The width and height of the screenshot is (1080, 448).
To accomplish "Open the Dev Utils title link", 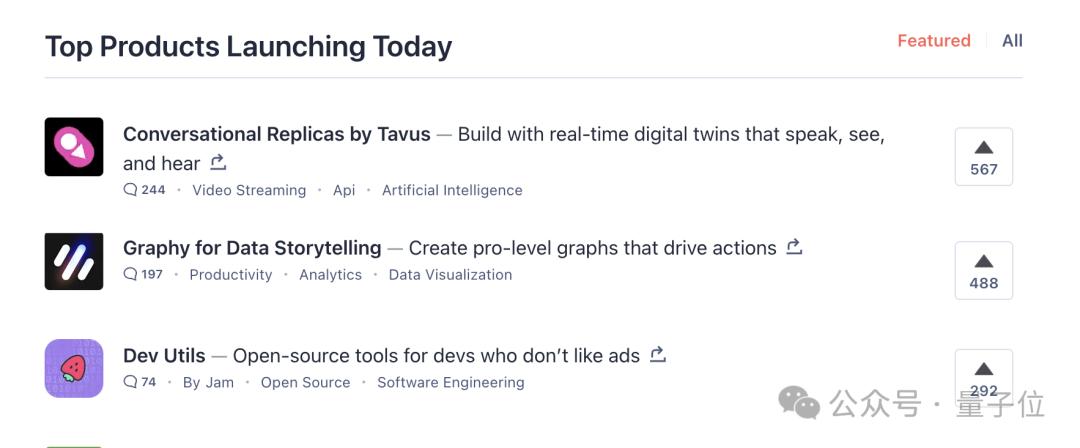I will (x=164, y=355).
